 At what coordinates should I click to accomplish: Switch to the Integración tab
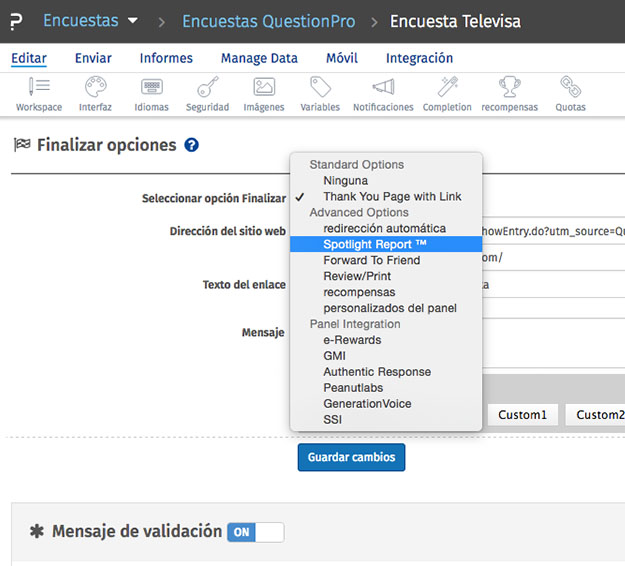click(x=419, y=58)
